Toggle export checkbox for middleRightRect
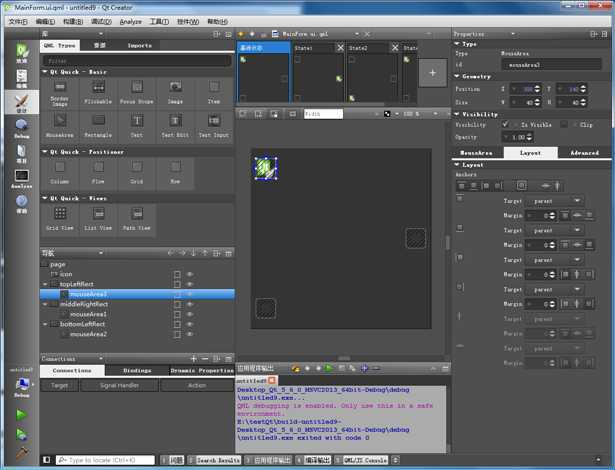The width and height of the screenshot is (615, 470). 177,304
